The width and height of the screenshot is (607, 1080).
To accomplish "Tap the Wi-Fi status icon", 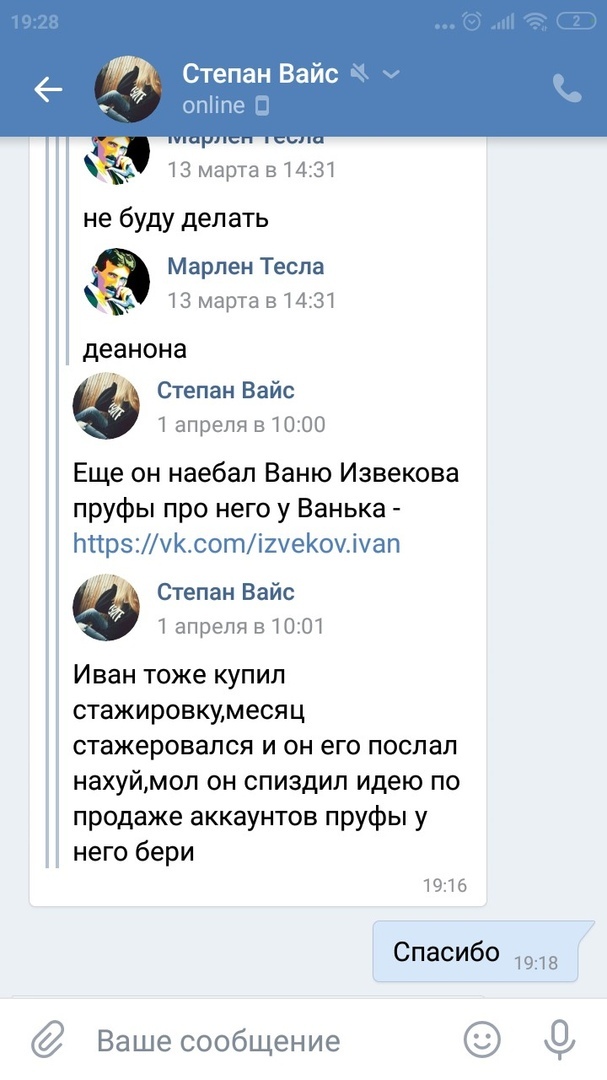I will (535, 21).
